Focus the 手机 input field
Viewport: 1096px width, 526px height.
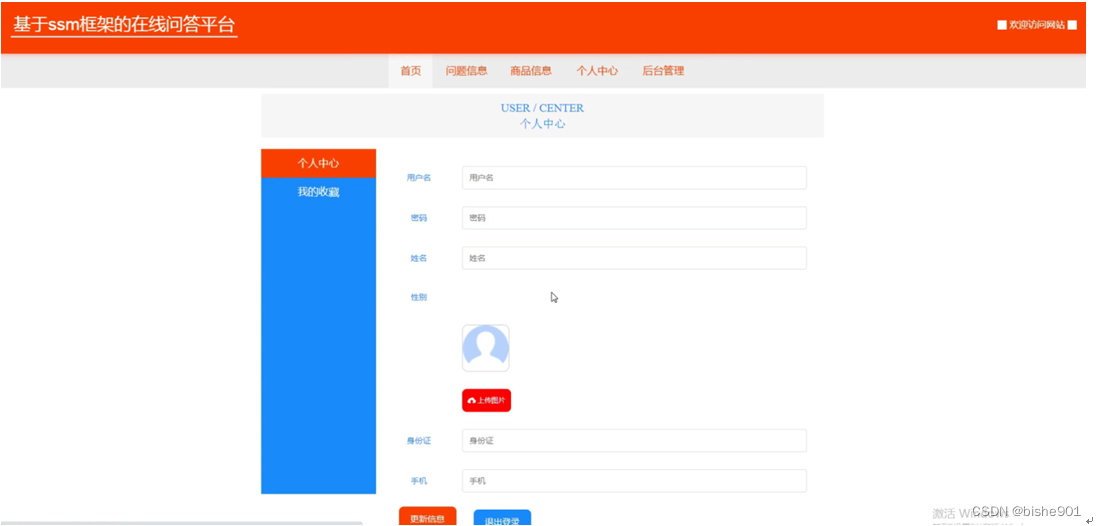[634, 481]
